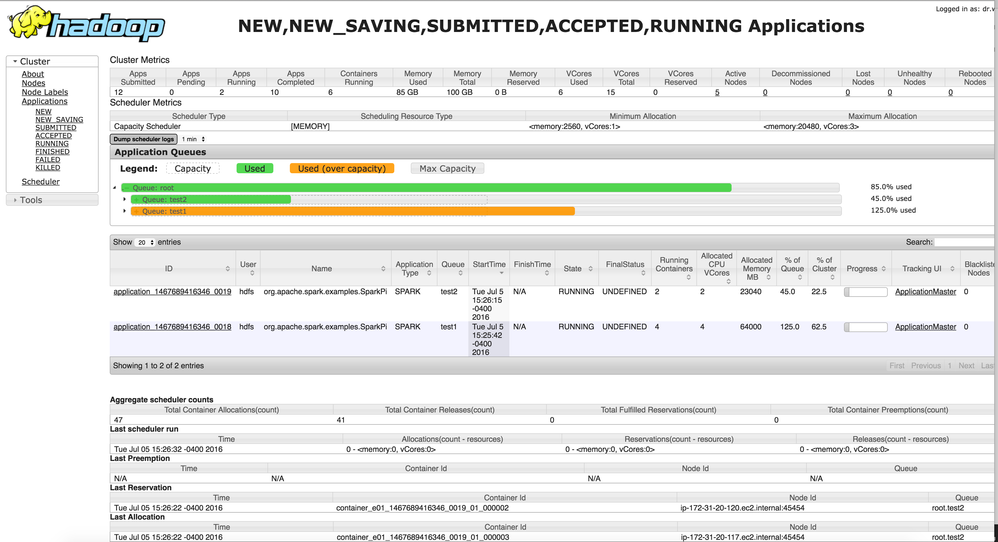The image size is (998, 542).
Task: Sort by Allocated Memory MB column
Action: click(x=756, y=268)
